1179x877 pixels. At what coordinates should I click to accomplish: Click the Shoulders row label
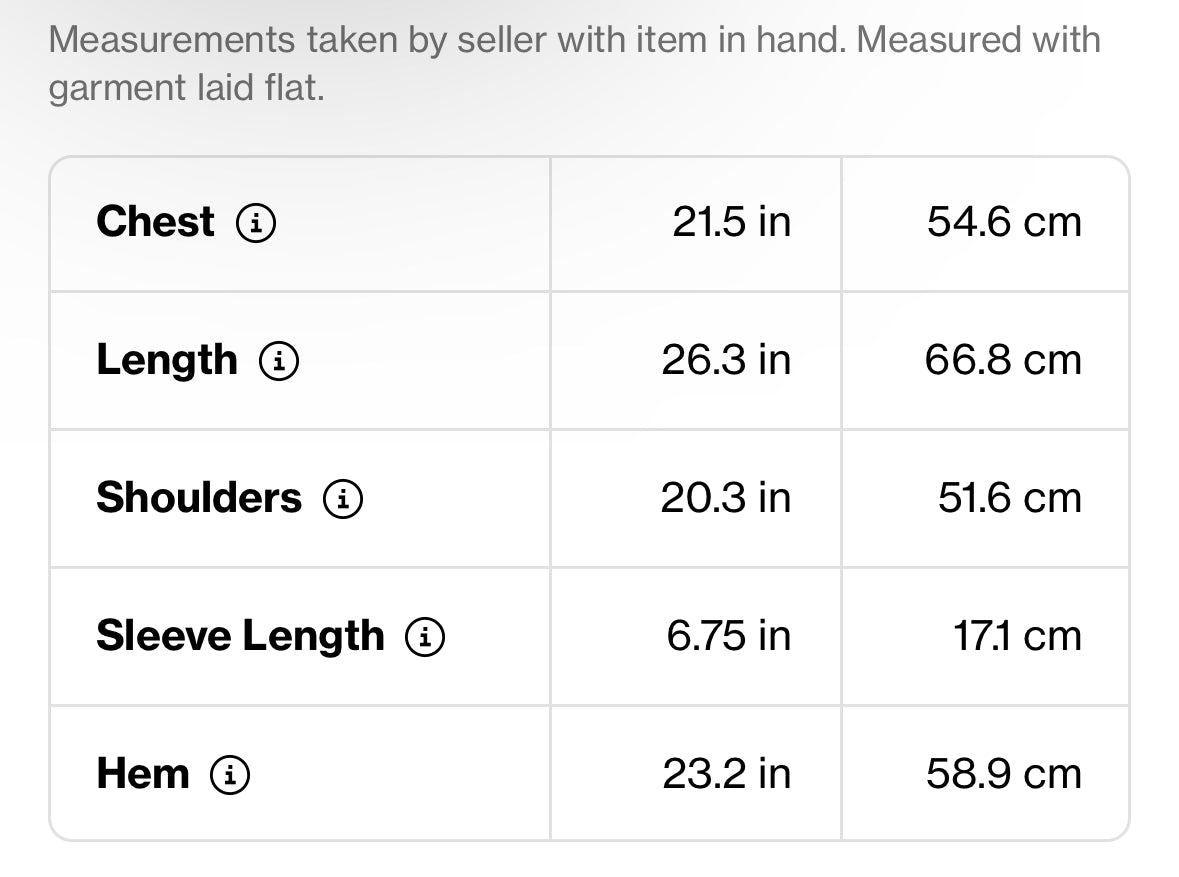click(x=199, y=498)
